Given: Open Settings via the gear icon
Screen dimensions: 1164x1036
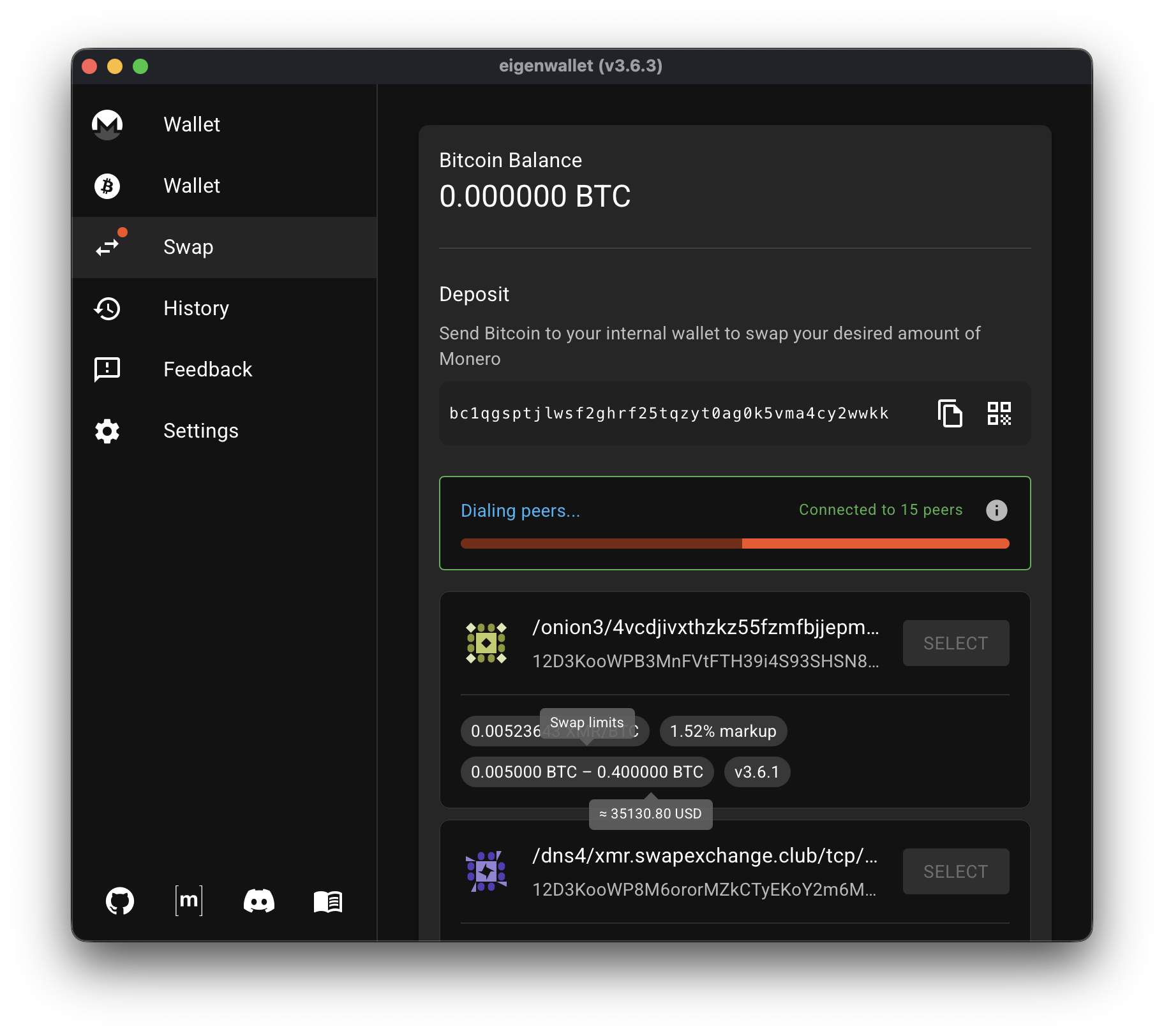Looking at the screenshot, I should 107,431.
